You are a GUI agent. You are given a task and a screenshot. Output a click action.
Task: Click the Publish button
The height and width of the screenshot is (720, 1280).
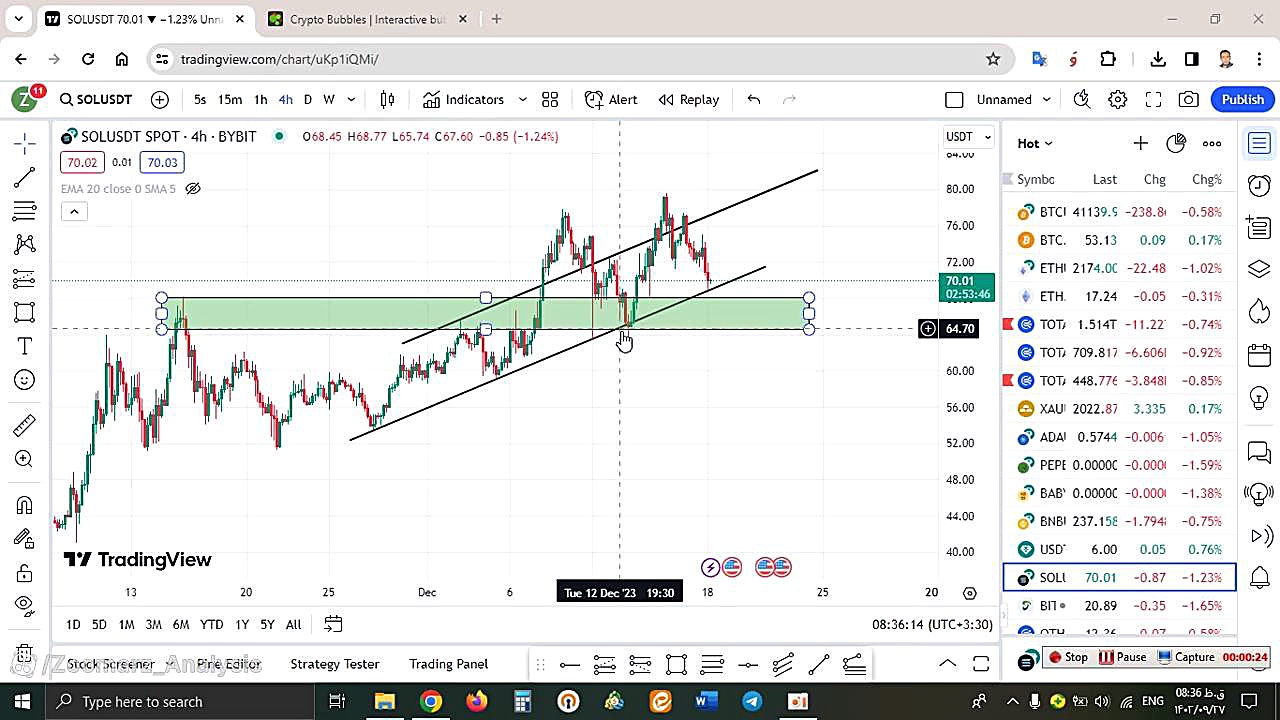1243,99
